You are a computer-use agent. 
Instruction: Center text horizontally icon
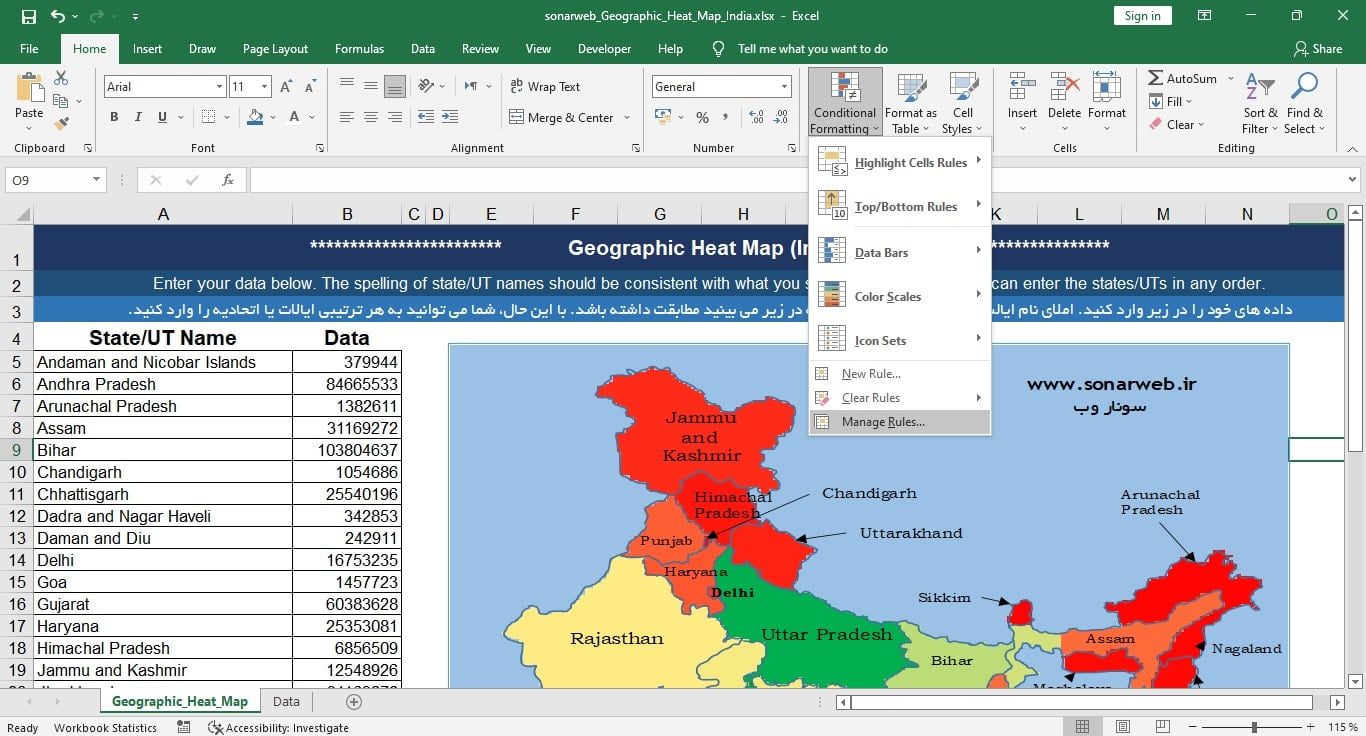tap(371, 117)
